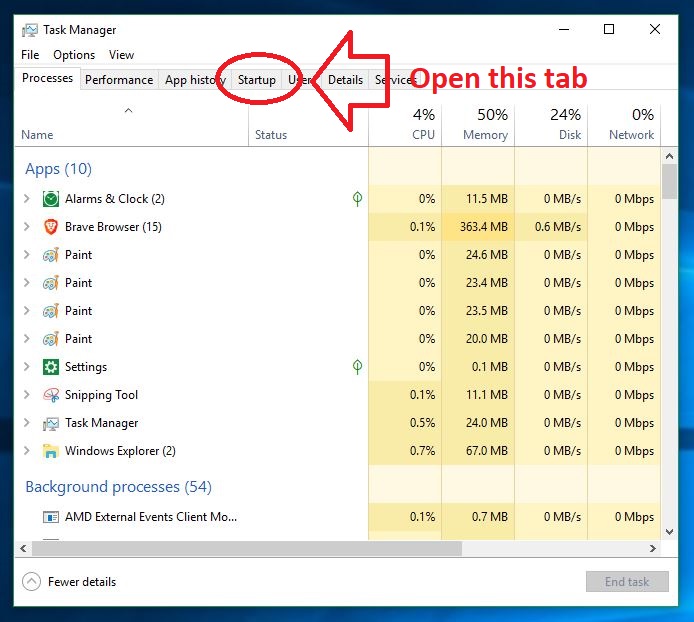The height and width of the screenshot is (622, 694).
Task: Switch to the Performance tab
Action: click(x=119, y=80)
